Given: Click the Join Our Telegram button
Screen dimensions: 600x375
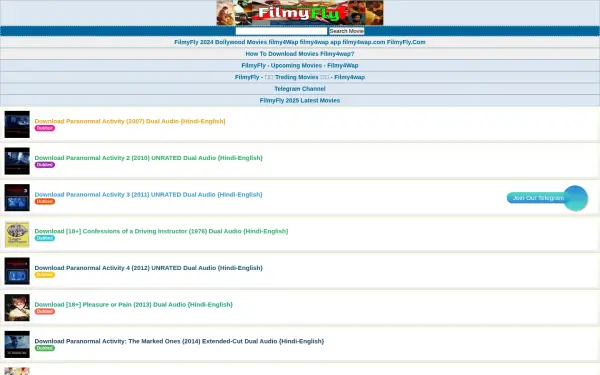Looking at the screenshot, I should (547, 198).
